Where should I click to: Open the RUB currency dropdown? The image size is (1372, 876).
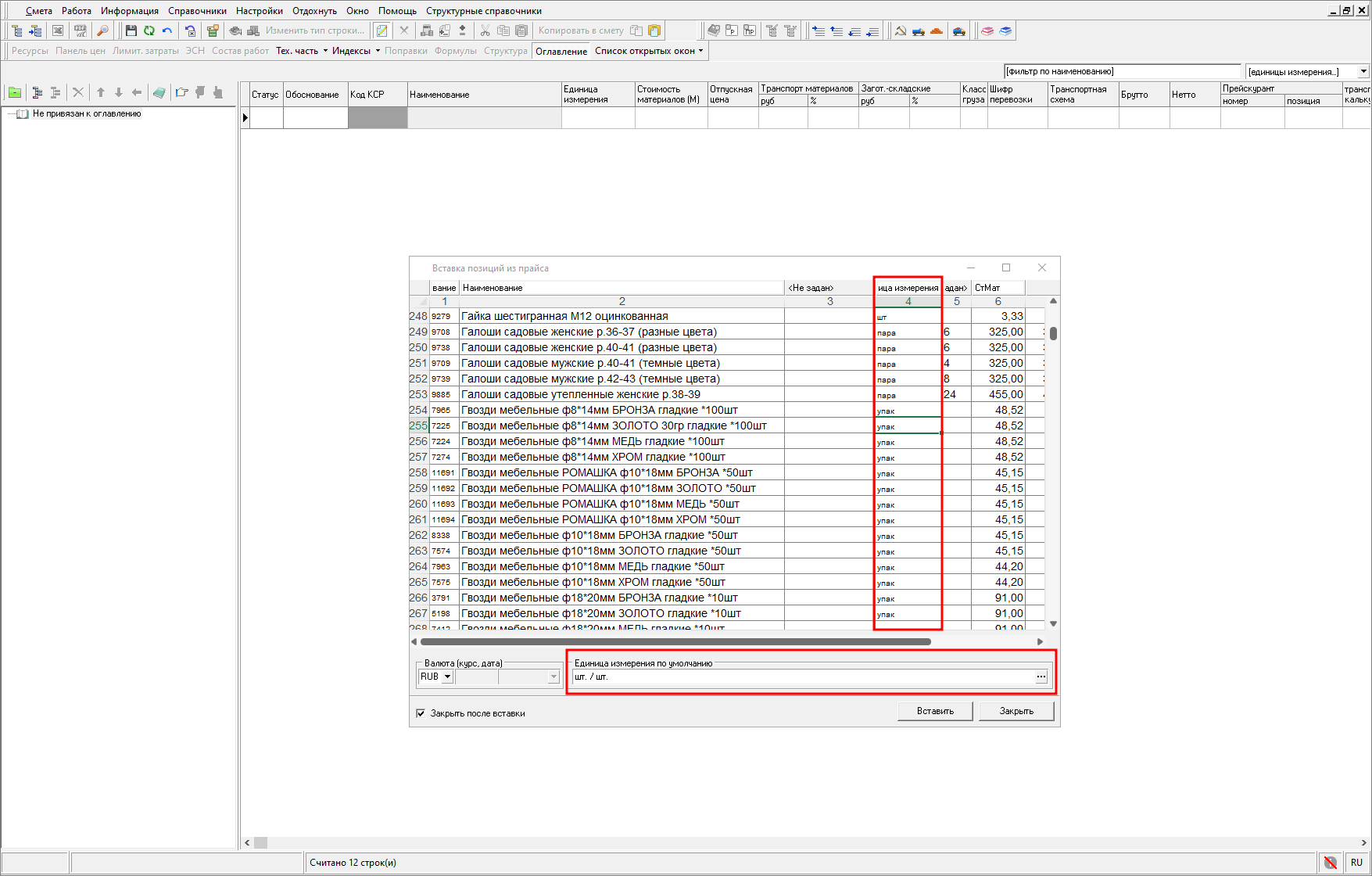tap(447, 677)
